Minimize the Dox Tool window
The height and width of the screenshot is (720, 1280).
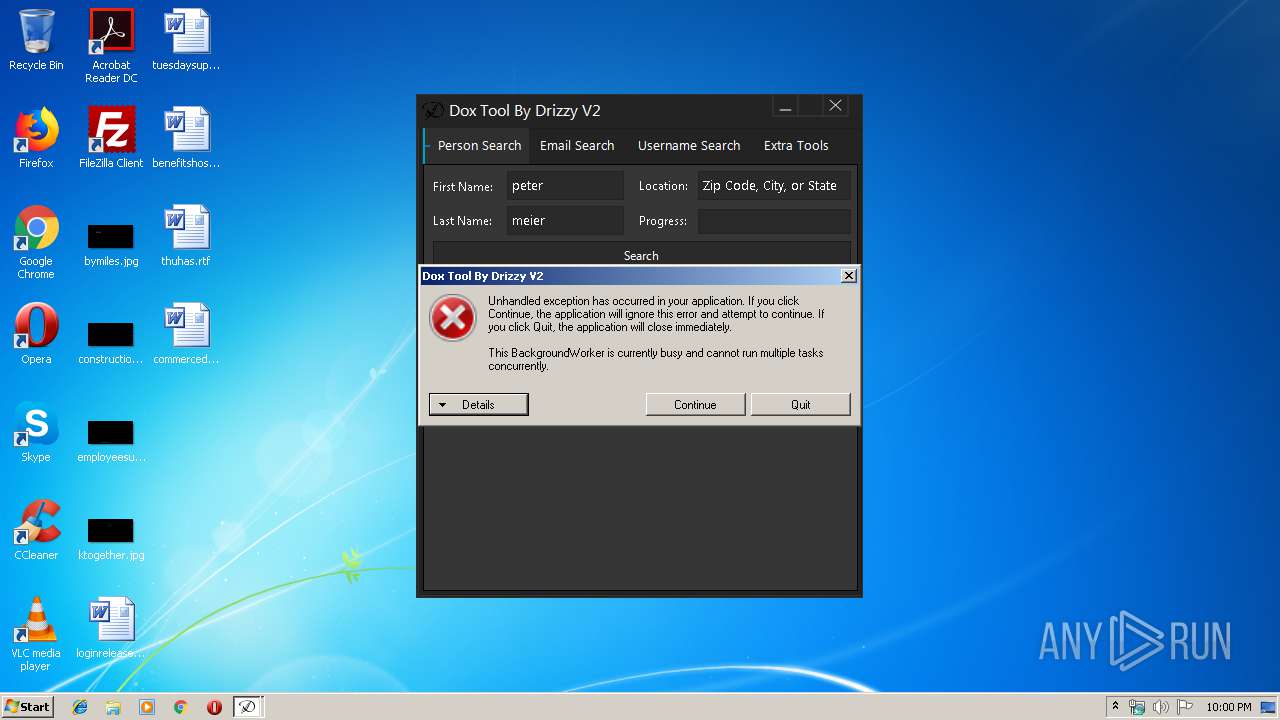[785, 106]
